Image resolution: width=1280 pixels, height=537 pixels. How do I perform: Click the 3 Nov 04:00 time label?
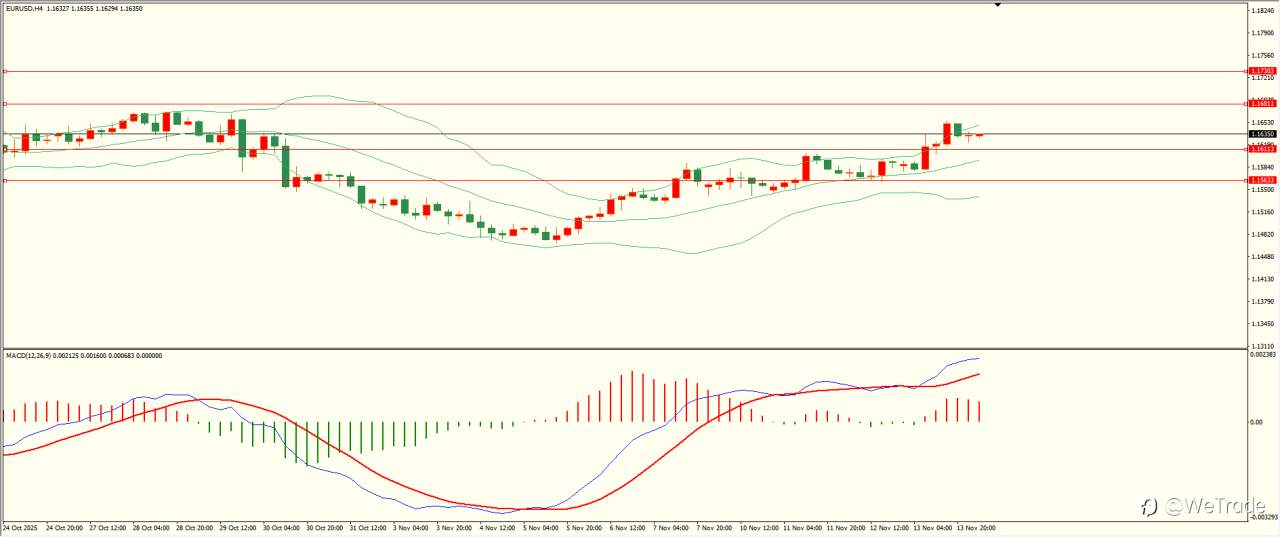coord(412,527)
